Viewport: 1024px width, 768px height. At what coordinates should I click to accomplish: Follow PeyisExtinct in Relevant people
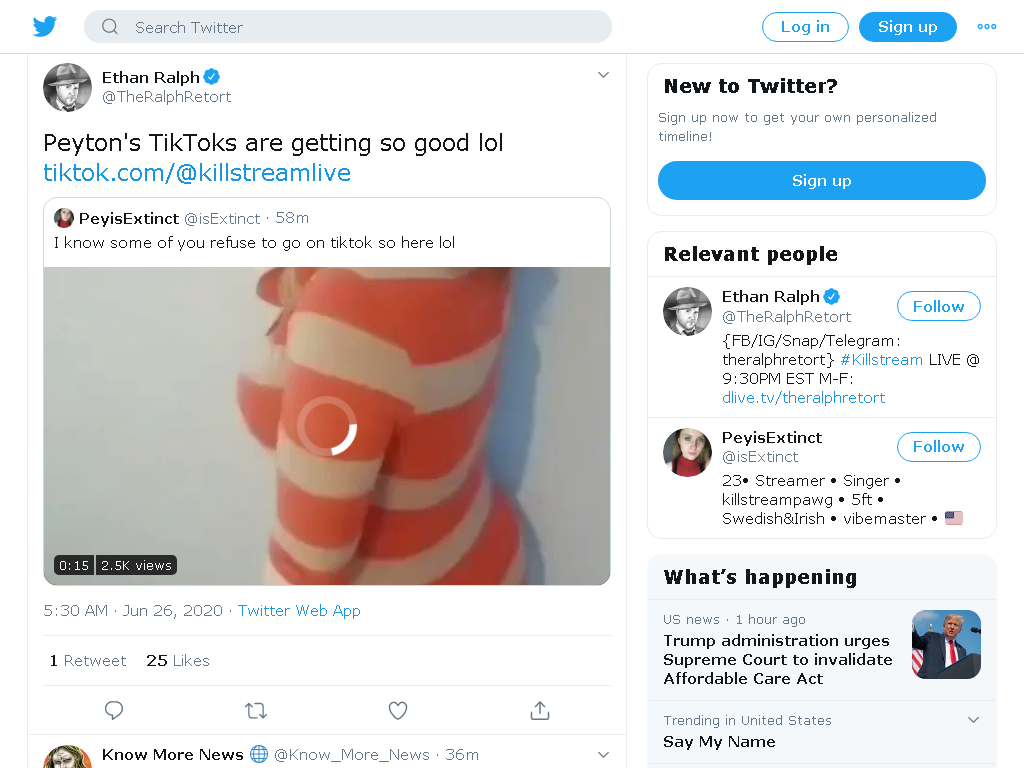tap(938, 447)
